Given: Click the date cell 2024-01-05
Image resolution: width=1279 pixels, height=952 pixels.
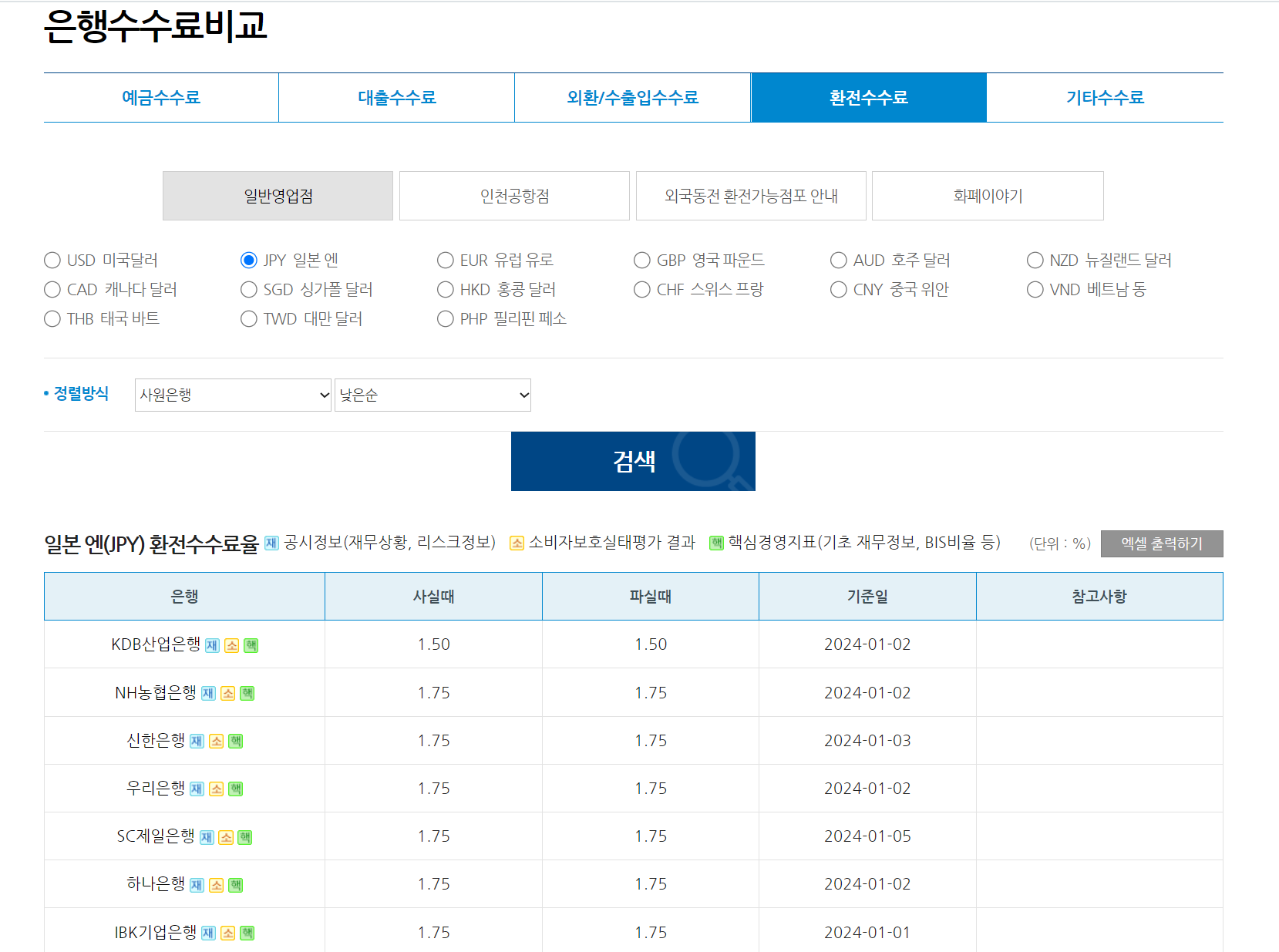Looking at the screenshot, I should point(867,836).
